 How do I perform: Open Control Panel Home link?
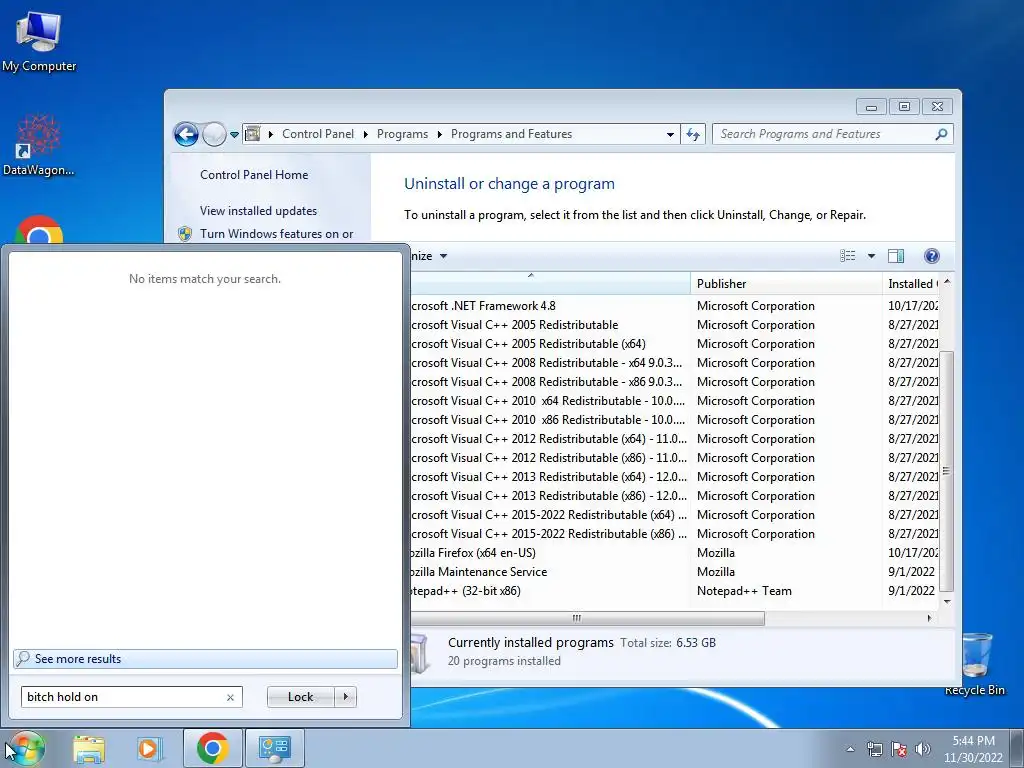click(253, 175)
